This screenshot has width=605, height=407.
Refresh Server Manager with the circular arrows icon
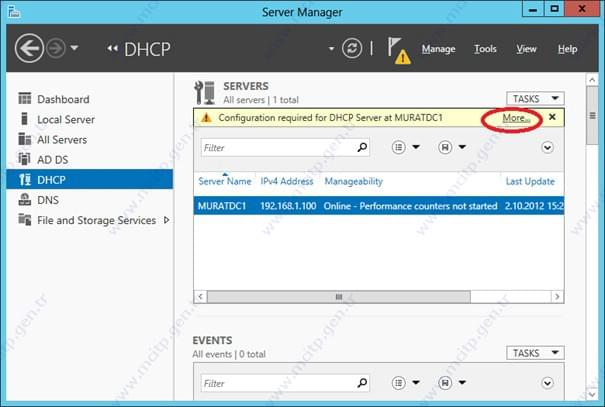tap(352, 49)
